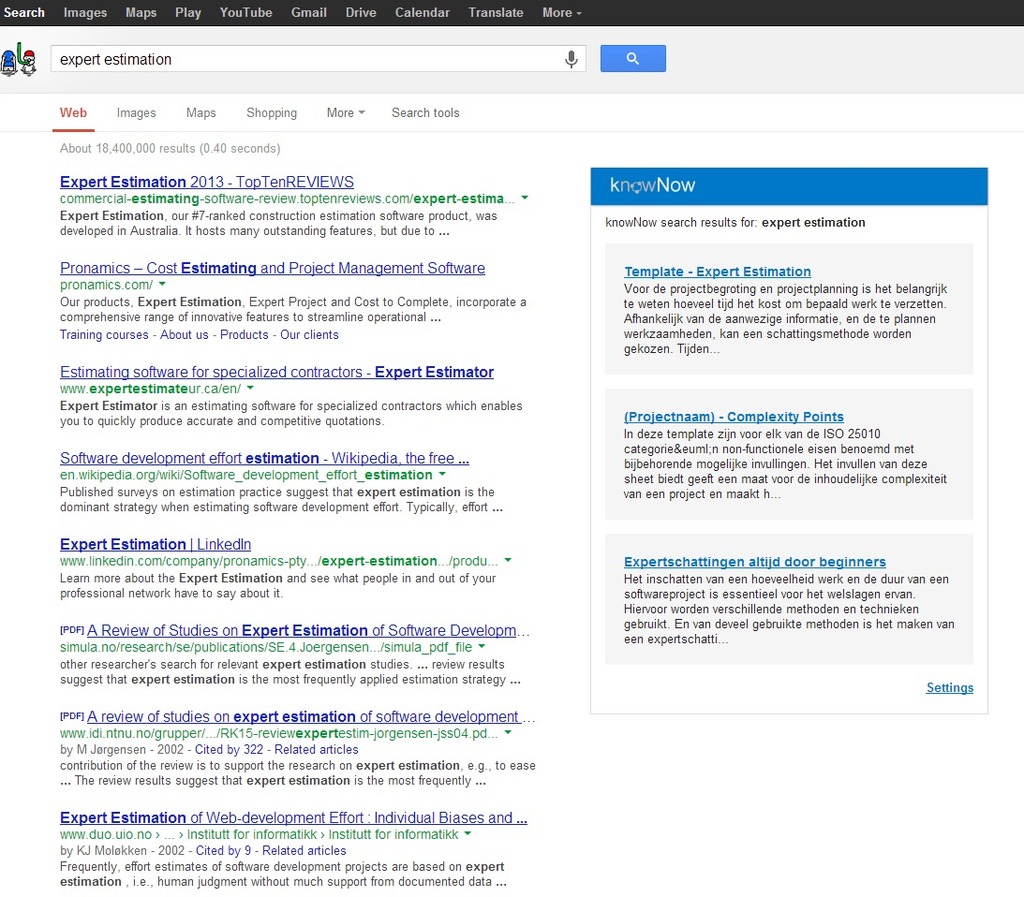Click the voice search microphone icon
Image resolution: width=1024 pixels, height=897 pixels.
[571, 59]
